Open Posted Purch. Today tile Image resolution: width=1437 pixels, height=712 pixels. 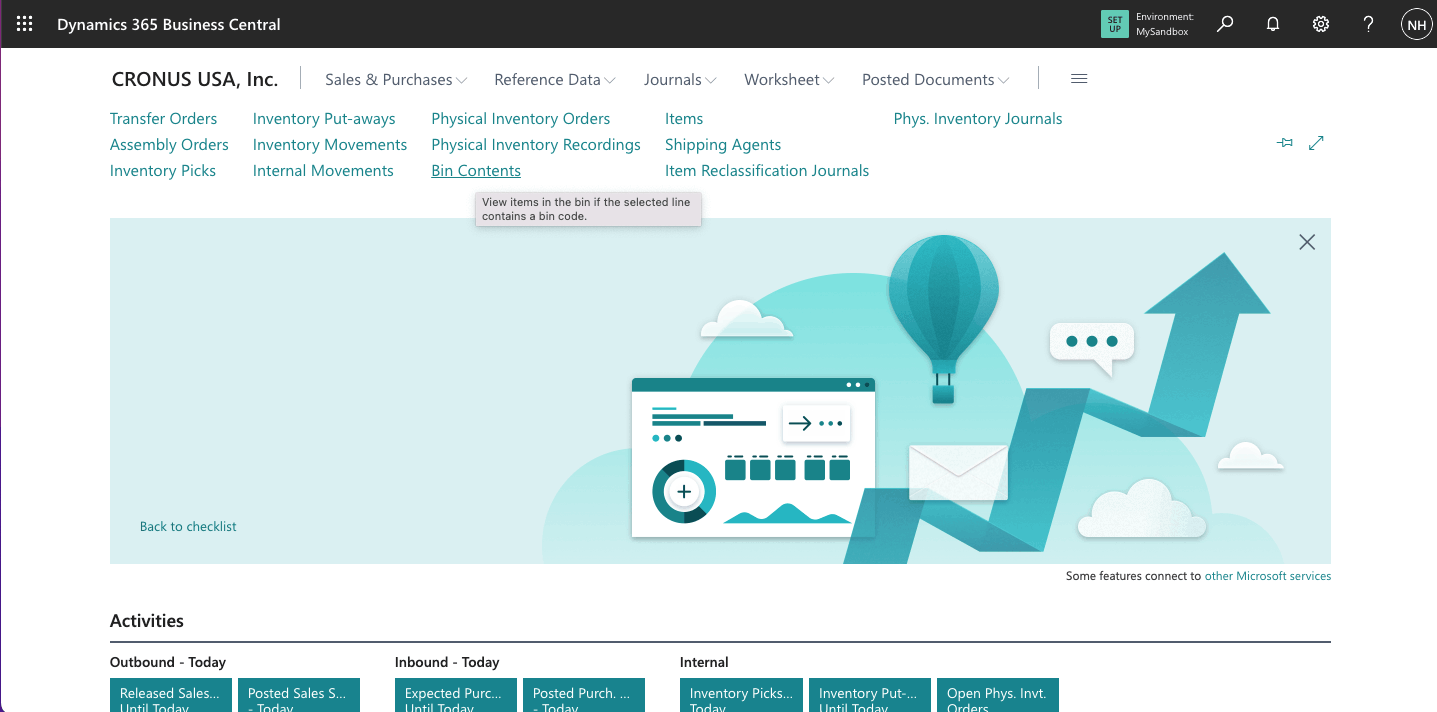point(584,696)
